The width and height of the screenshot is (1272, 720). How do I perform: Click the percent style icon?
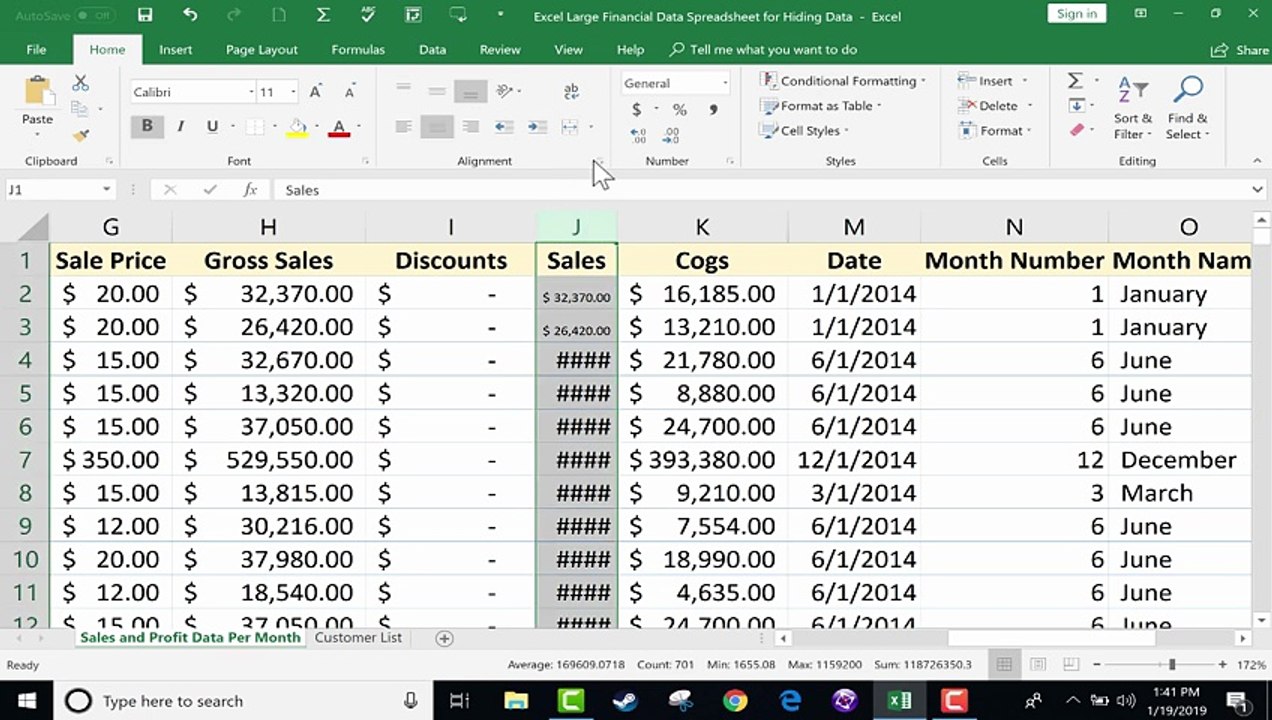click(x=679, y=110)
